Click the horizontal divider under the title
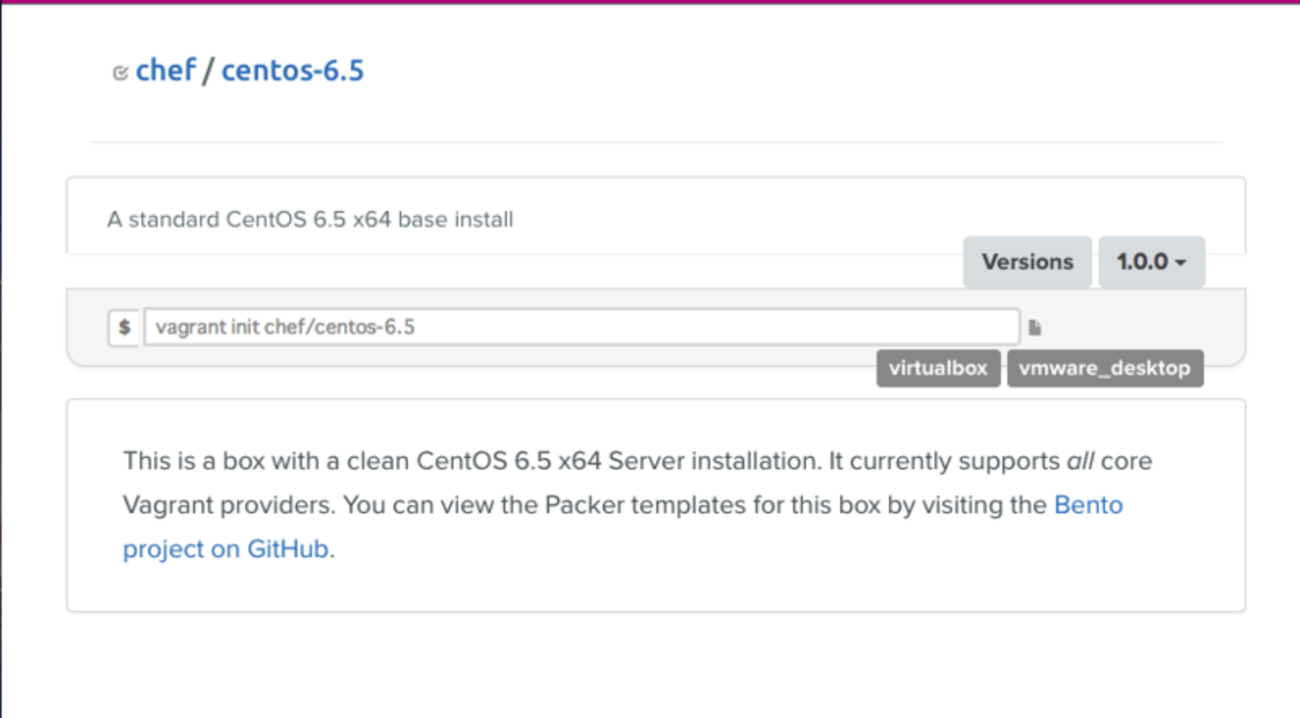 (x=655, y=142)
